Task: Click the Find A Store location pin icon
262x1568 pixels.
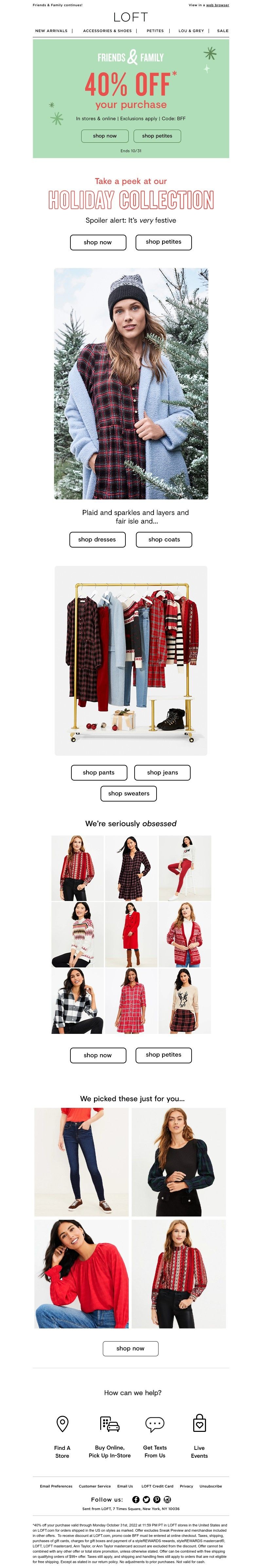Action: (62, 1424)
